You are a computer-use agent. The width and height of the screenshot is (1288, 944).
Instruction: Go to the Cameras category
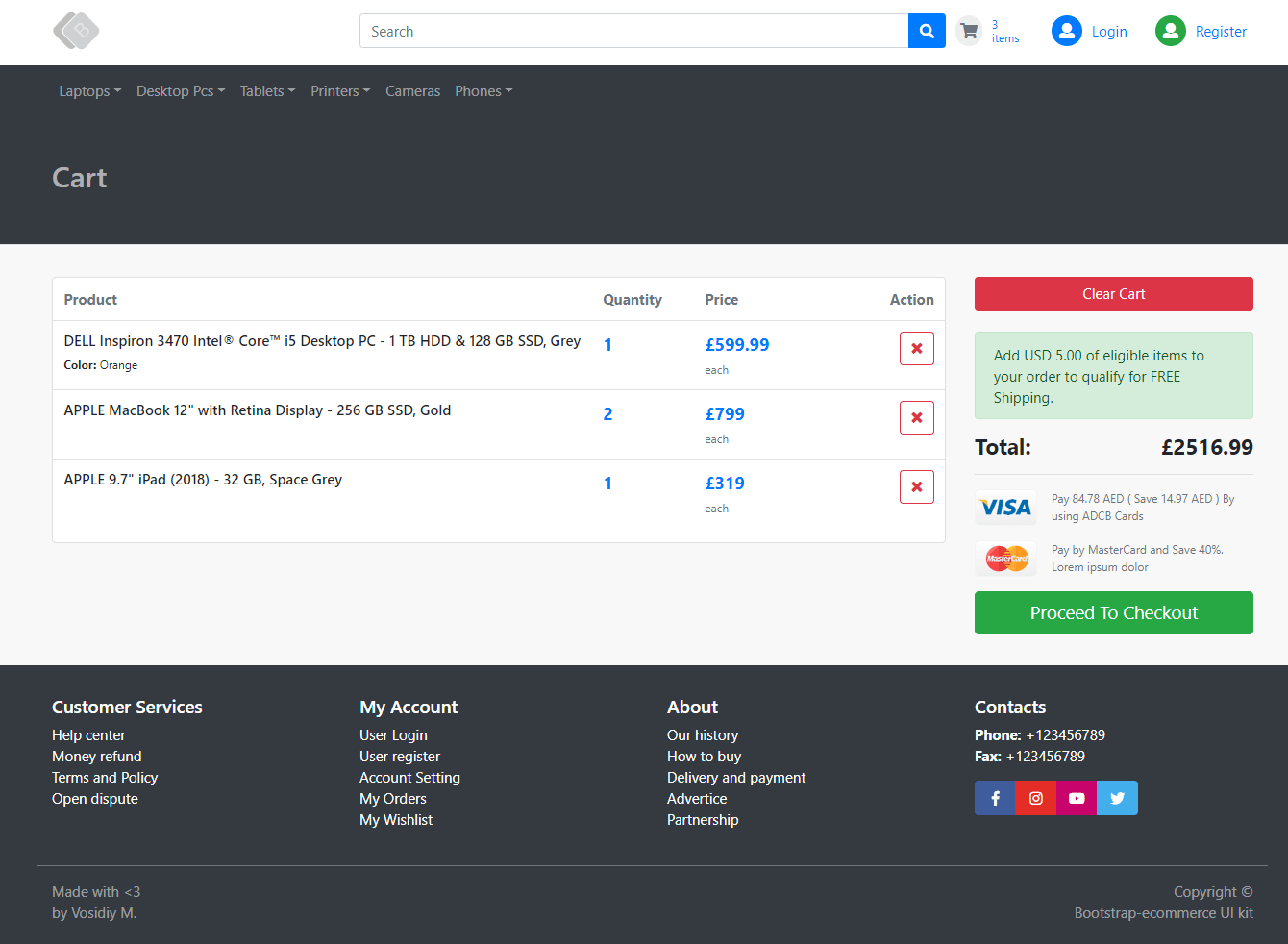click(x=412, y=91)
